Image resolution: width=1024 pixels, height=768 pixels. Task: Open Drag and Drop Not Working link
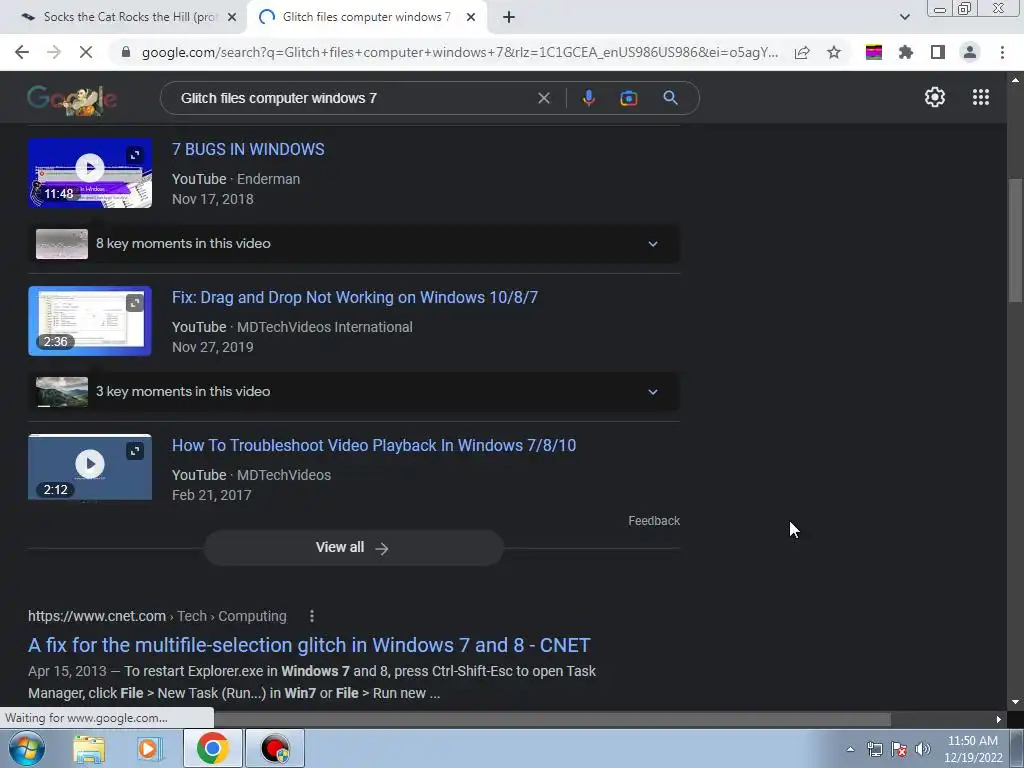pos(355,297)
